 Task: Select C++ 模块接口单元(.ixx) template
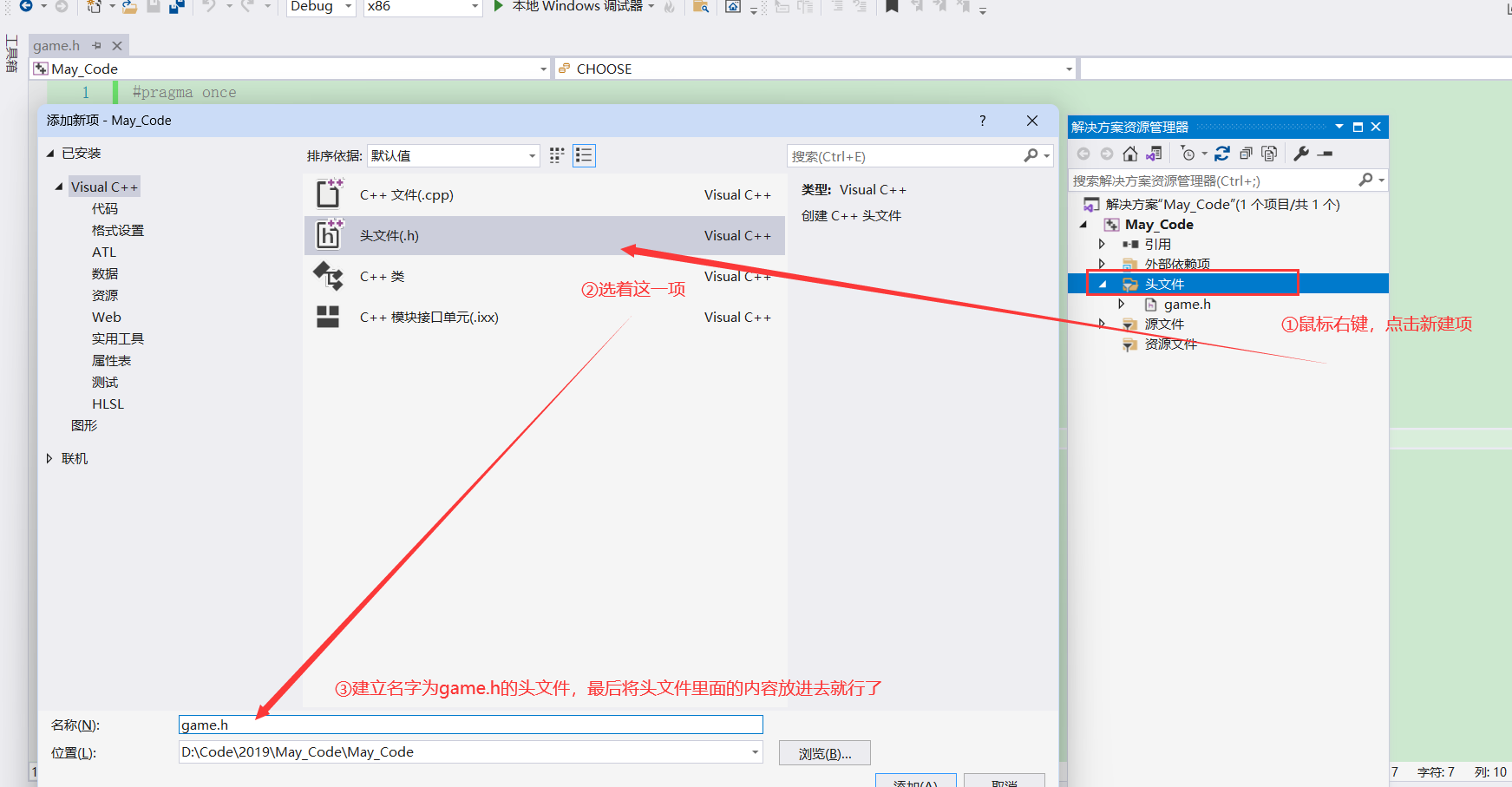[x=544, y=317]
